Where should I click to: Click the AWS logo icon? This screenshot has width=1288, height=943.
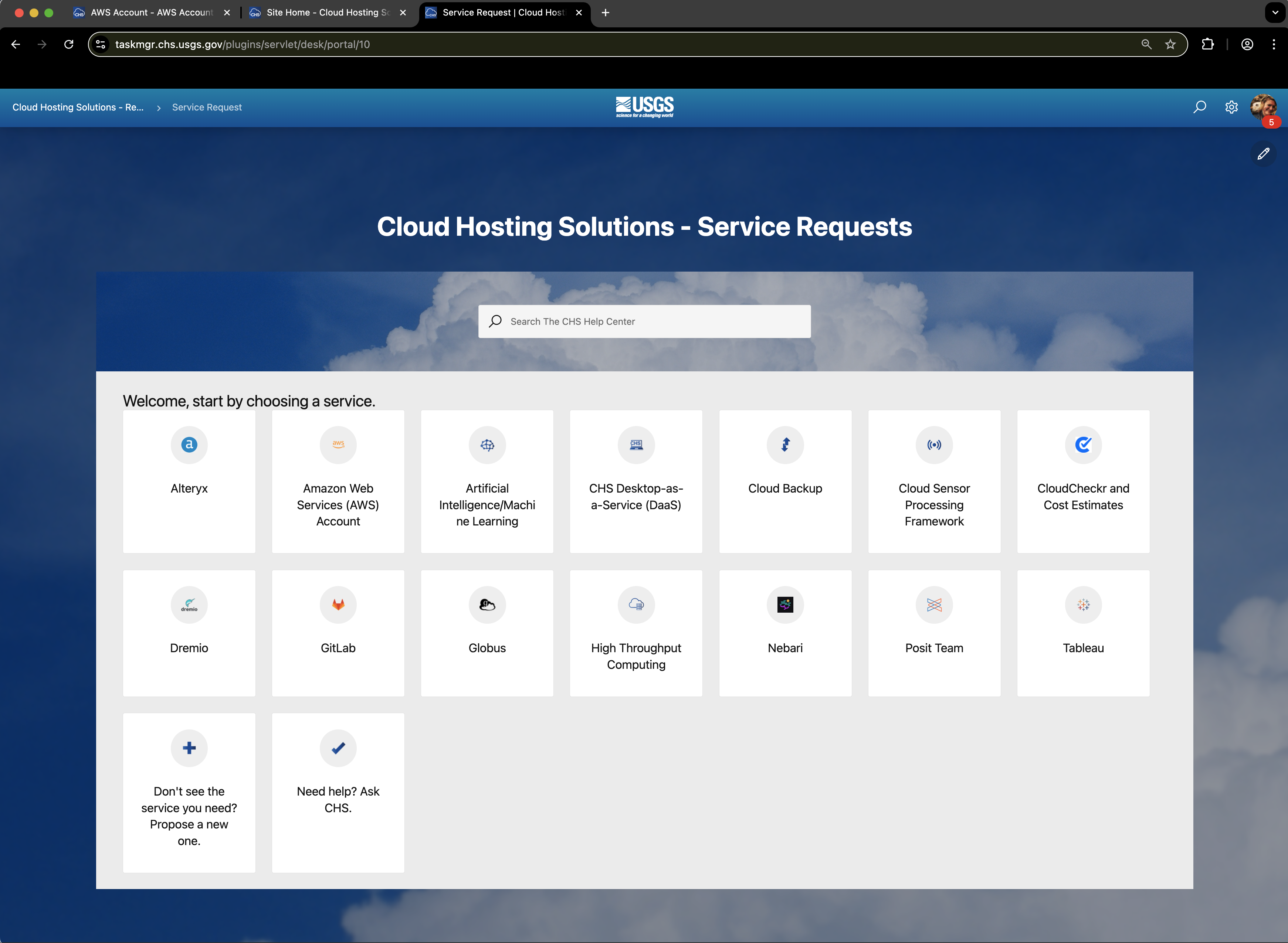(x=338, y=445)
